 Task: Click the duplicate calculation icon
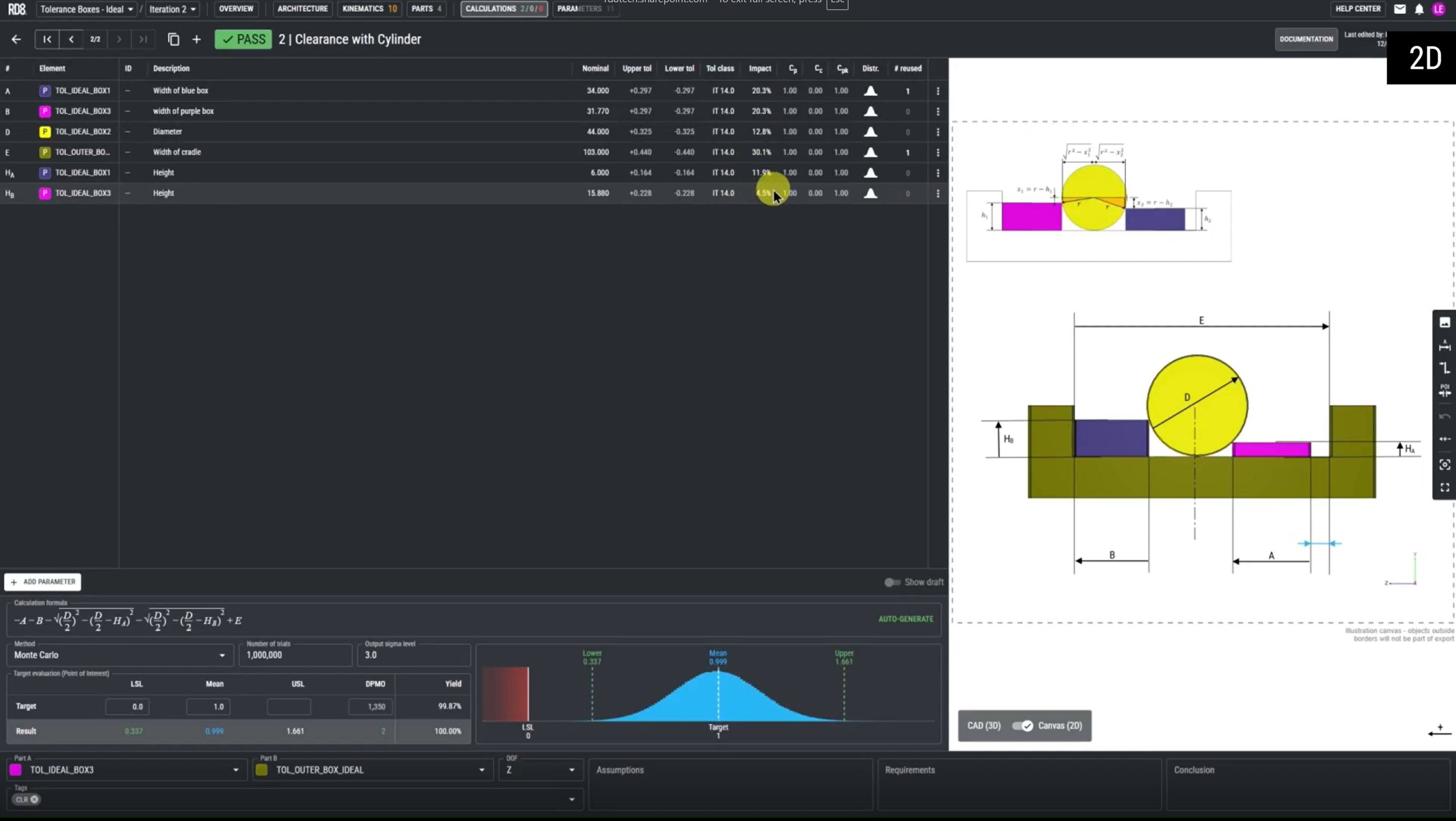tap(173, 39)
